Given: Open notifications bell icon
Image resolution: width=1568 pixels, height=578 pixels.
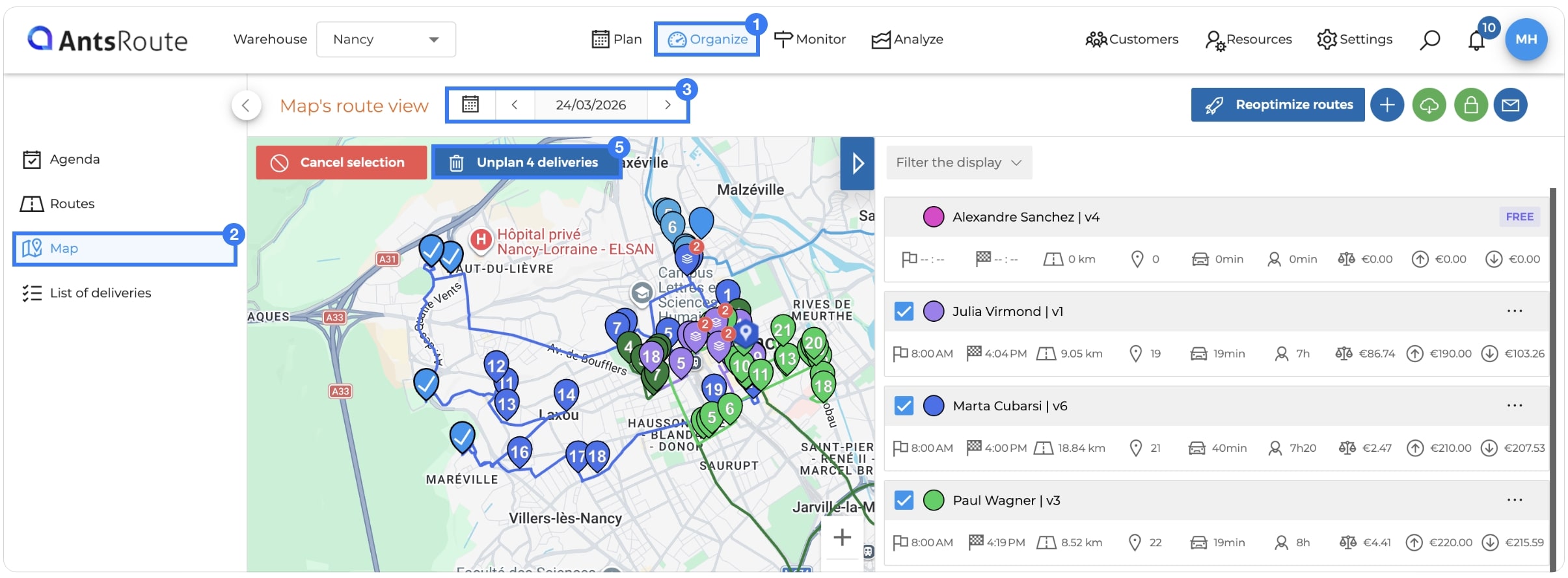Looking at the screenshot, I should (x=1476, y=40).
